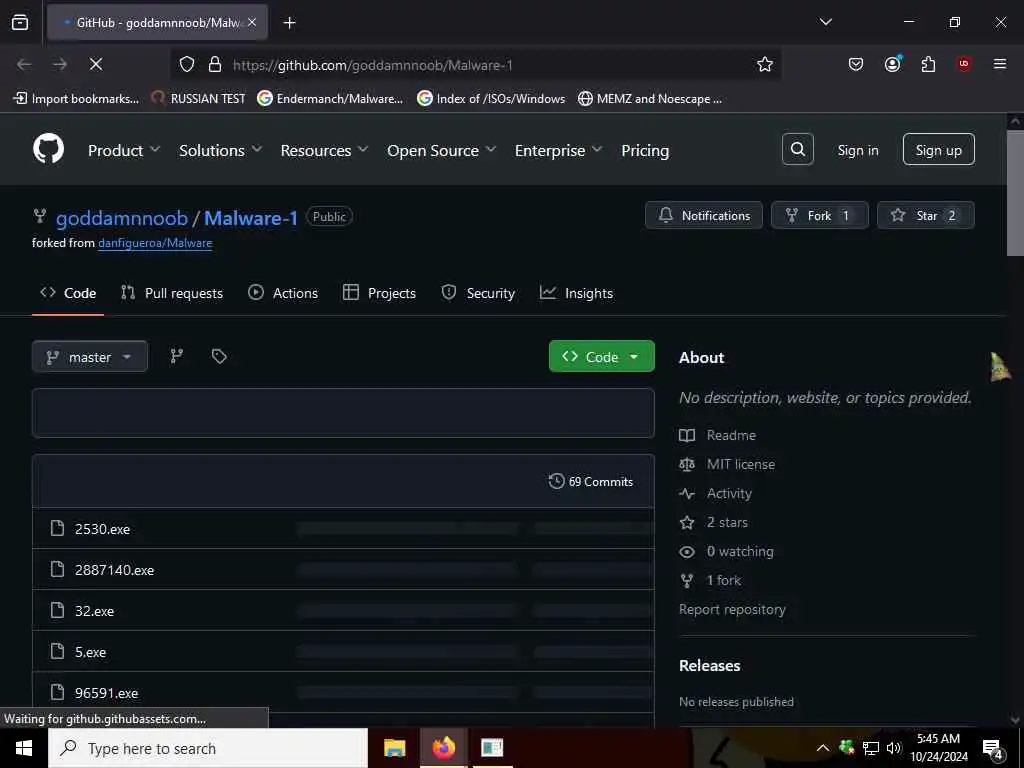Expand the Product menu

(124, 150)
